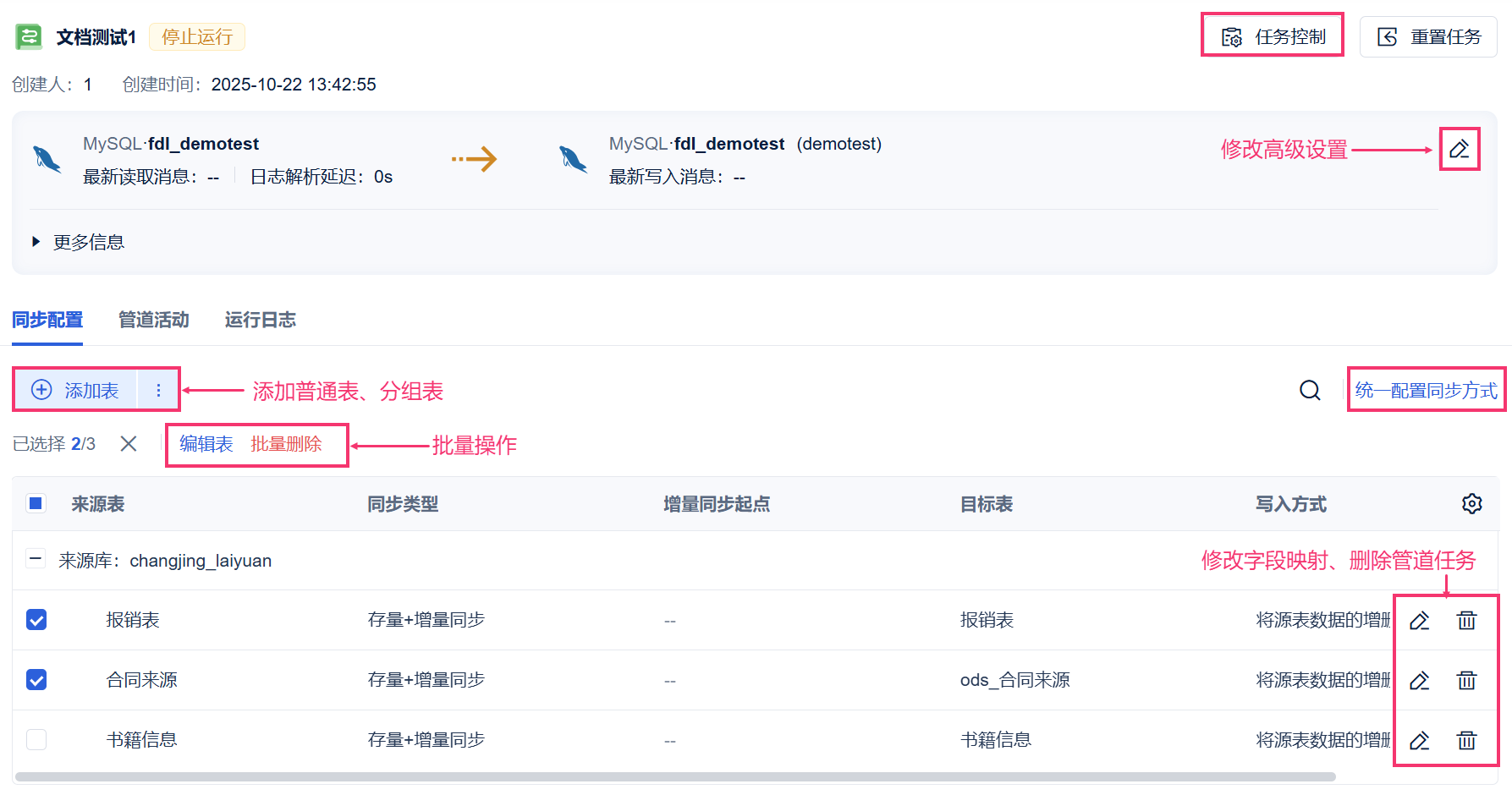This screenshot has width=1512, height=795.
Task: Edit field mapping for 报销表 row
Action: 1419,621
